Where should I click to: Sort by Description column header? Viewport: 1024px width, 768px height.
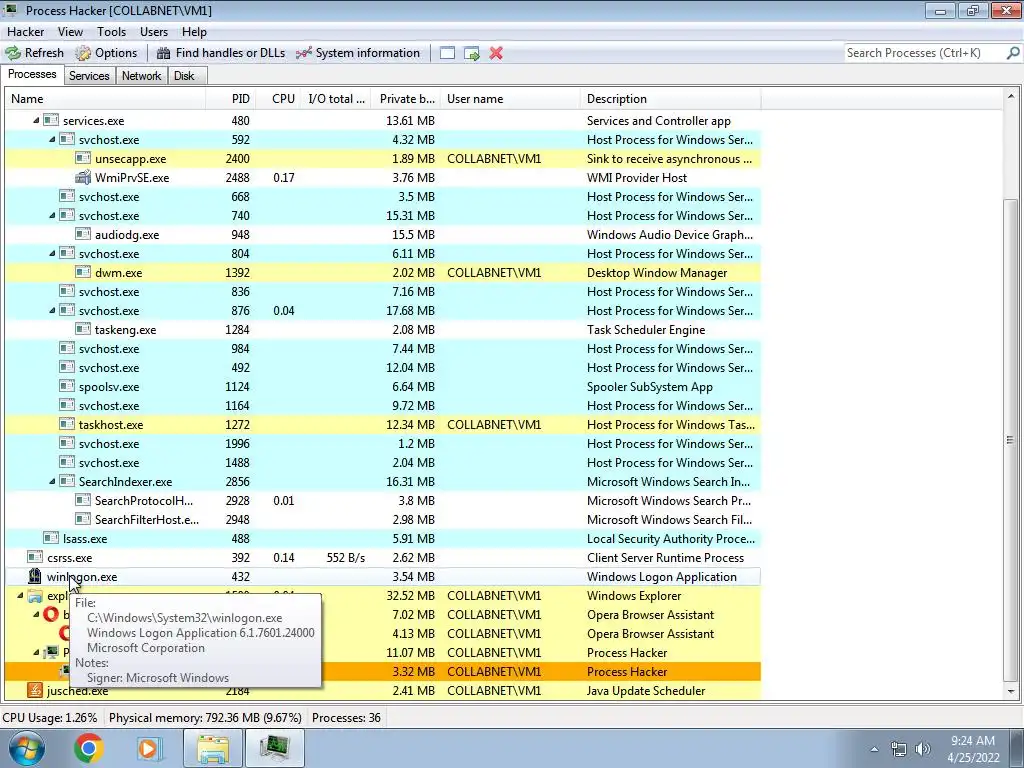pyautogui.click(x=670, y=99)
